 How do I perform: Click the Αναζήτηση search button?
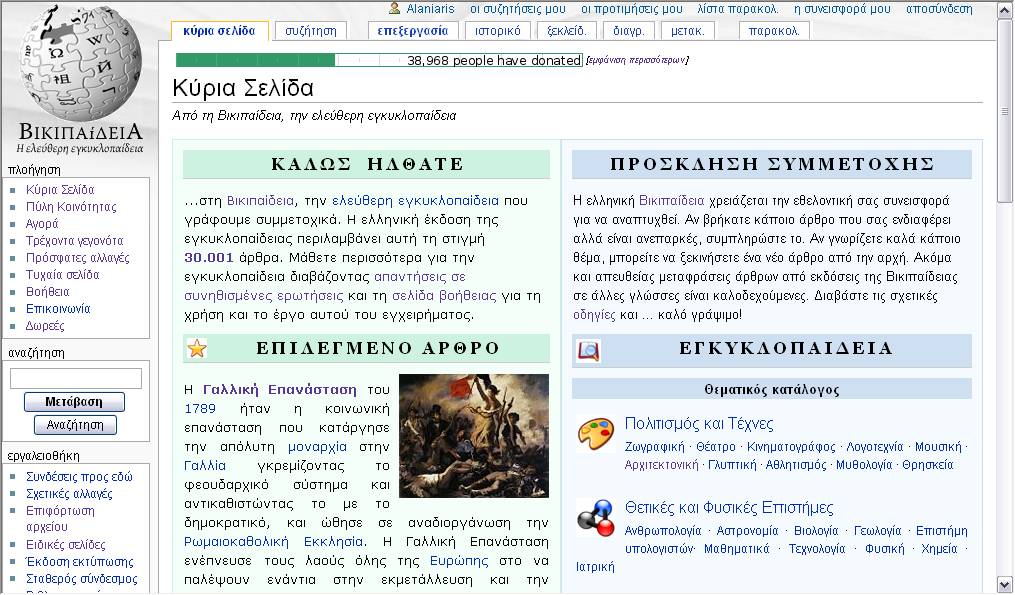point(75,425)
